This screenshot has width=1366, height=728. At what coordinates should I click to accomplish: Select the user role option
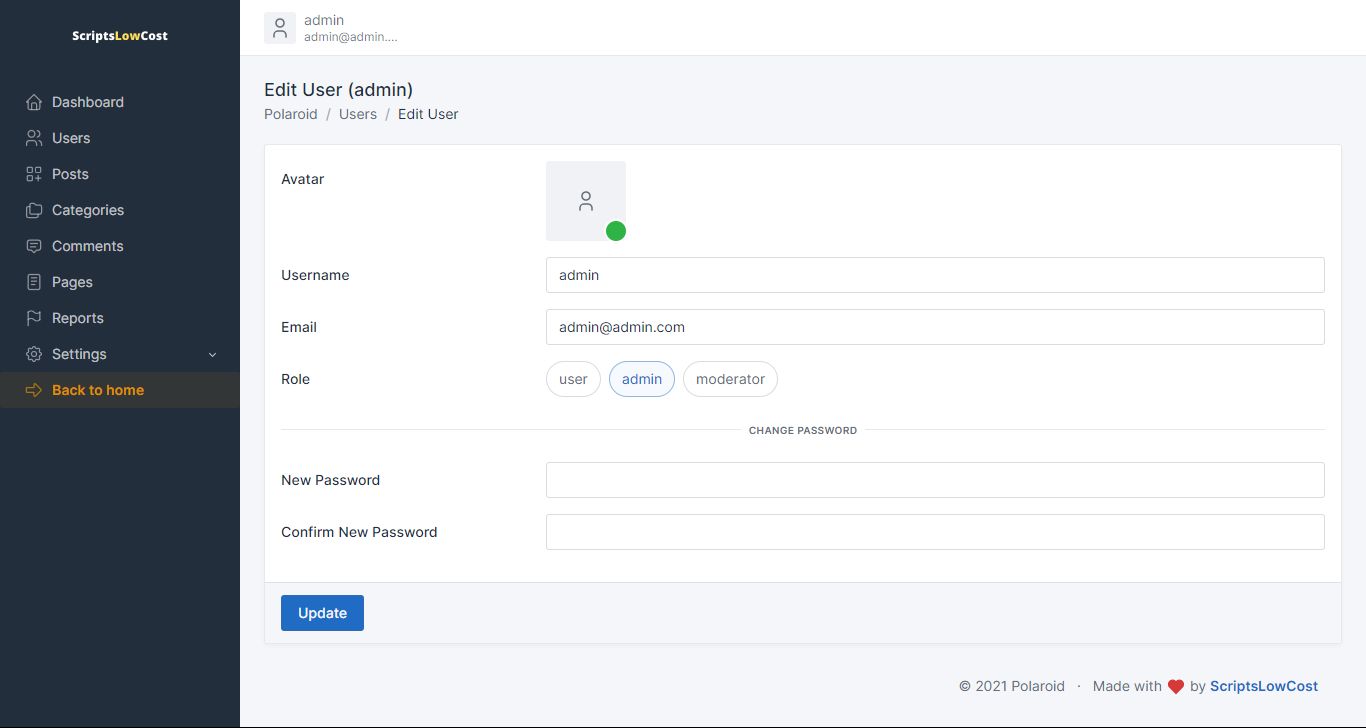[x=573, y=379]
